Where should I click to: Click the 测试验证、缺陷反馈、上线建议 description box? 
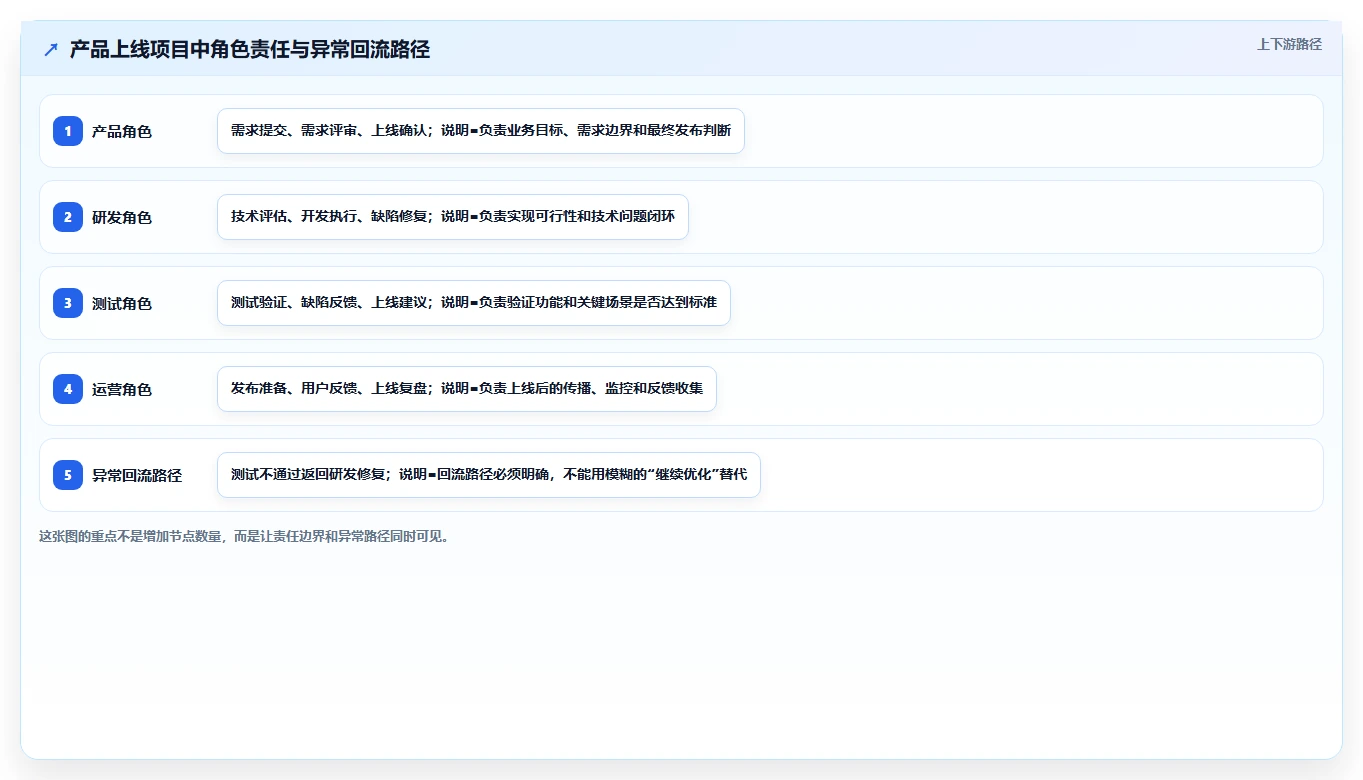[474, 303]
